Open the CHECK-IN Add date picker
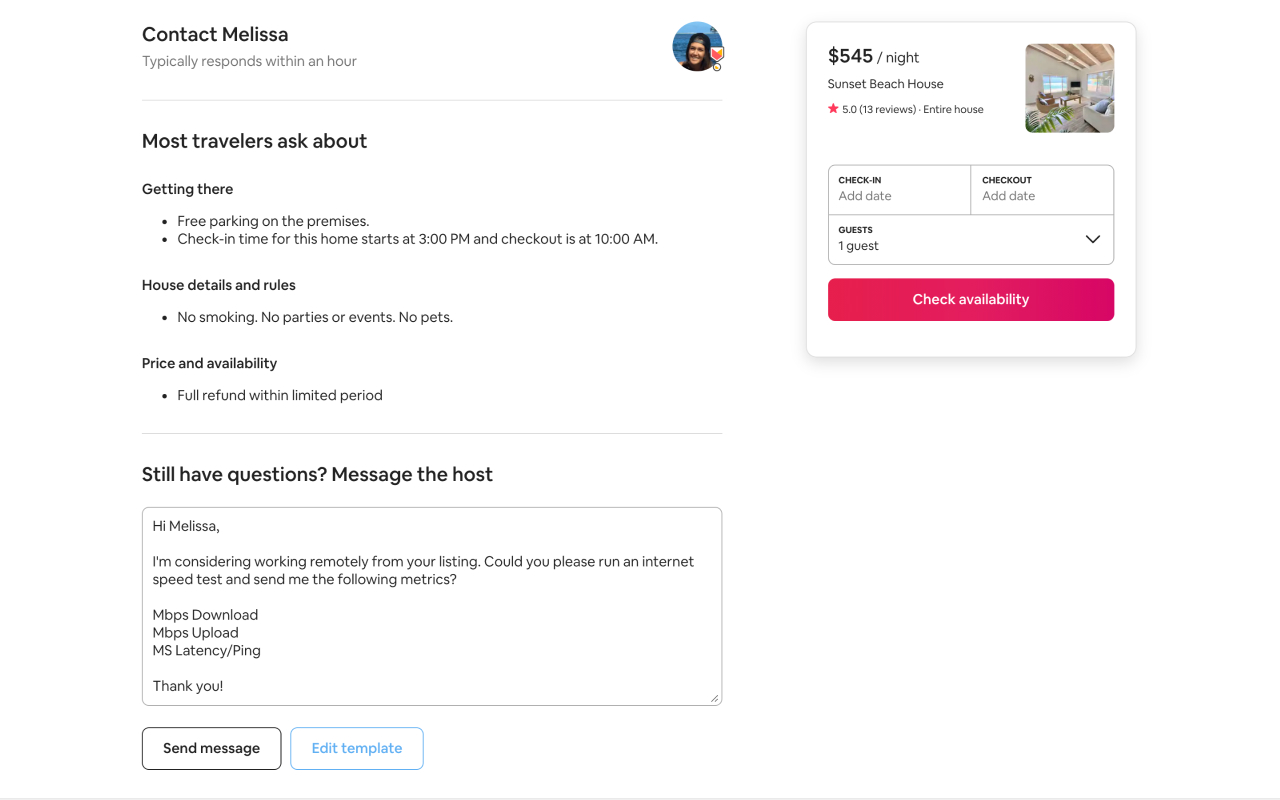 pyautogui.click(x=898, y=189)
